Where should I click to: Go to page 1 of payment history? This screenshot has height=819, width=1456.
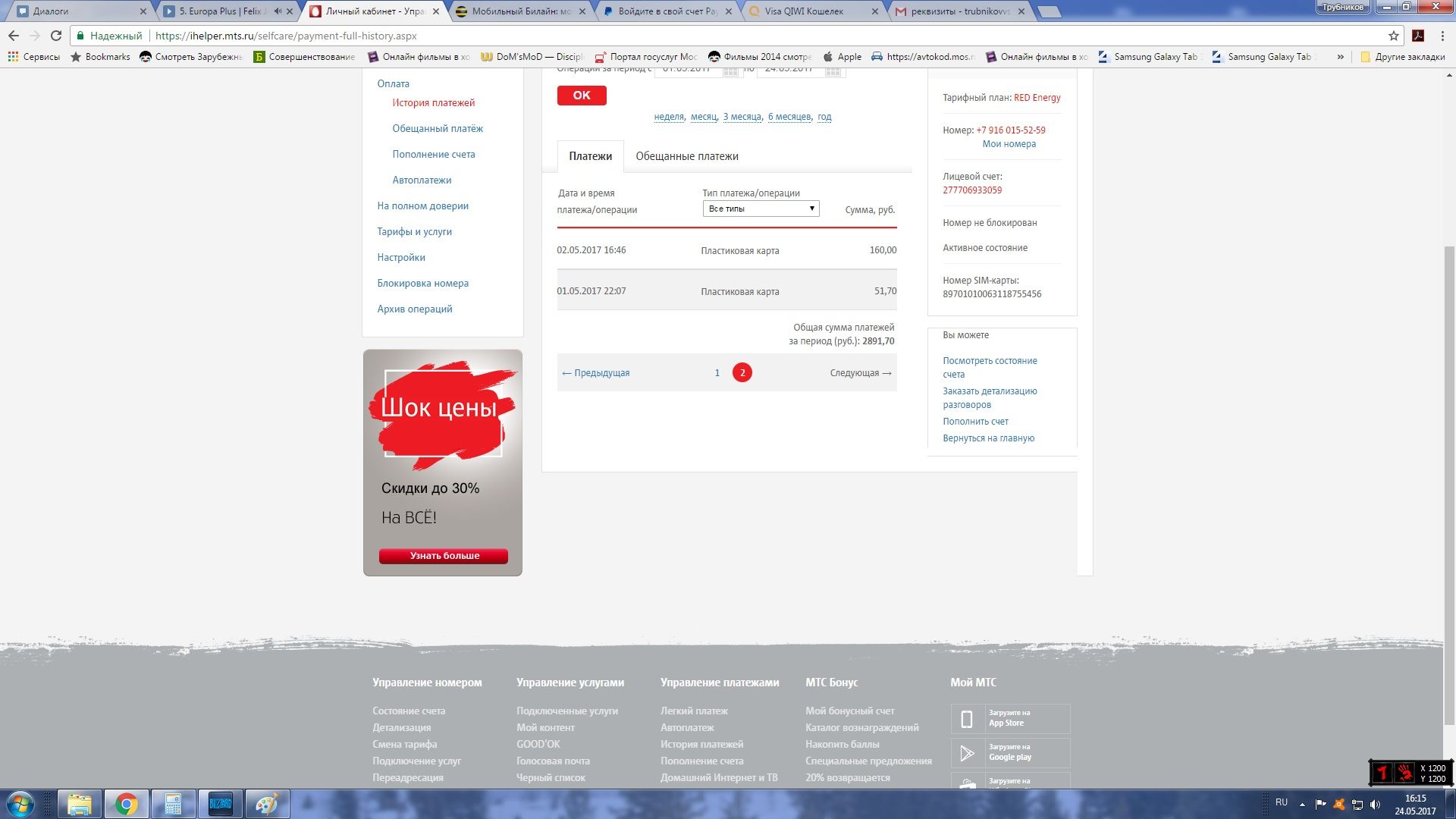point(717,372)
